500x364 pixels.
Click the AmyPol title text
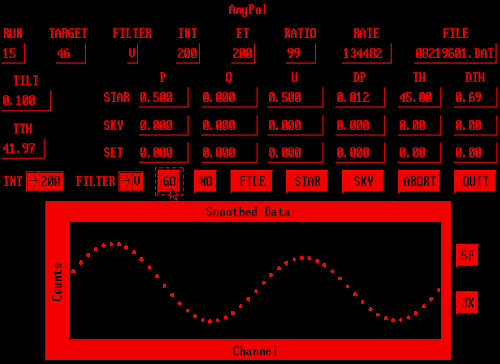[x=248, y=10]
